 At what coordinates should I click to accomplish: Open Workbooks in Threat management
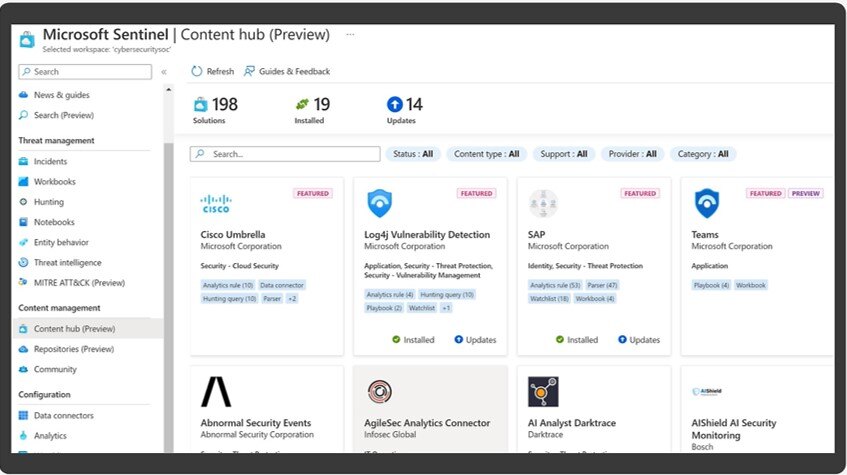54,182
